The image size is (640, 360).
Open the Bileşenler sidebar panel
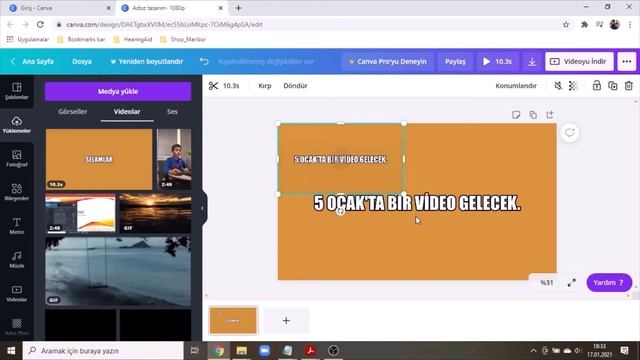tap(17, 192)
